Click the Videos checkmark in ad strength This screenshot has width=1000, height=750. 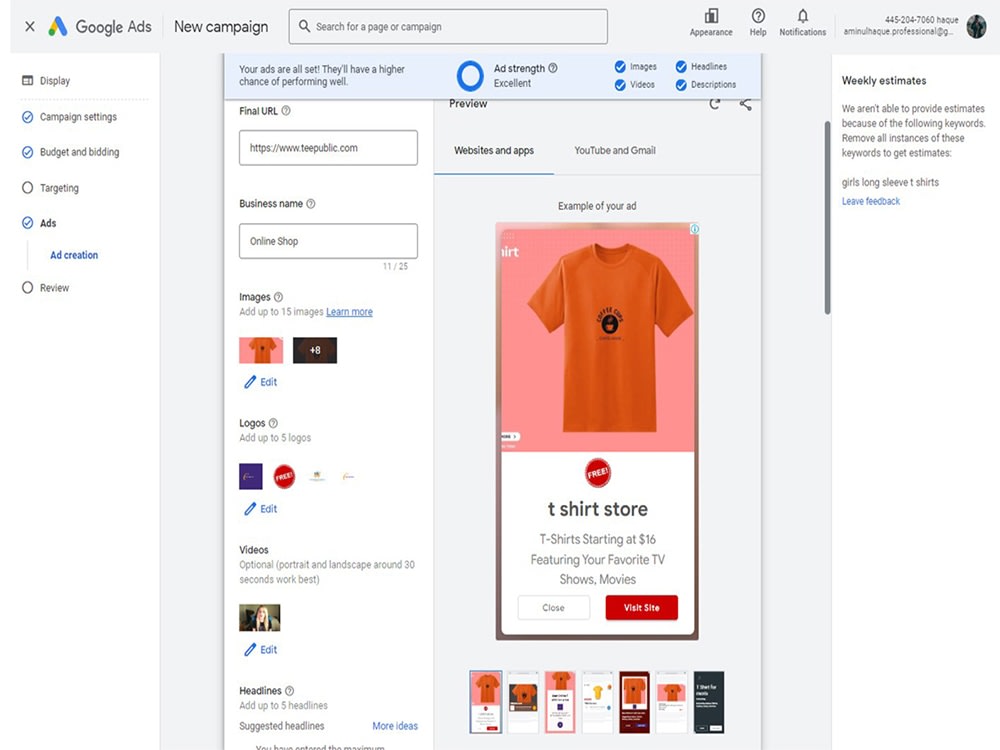[x=620, y=85]
